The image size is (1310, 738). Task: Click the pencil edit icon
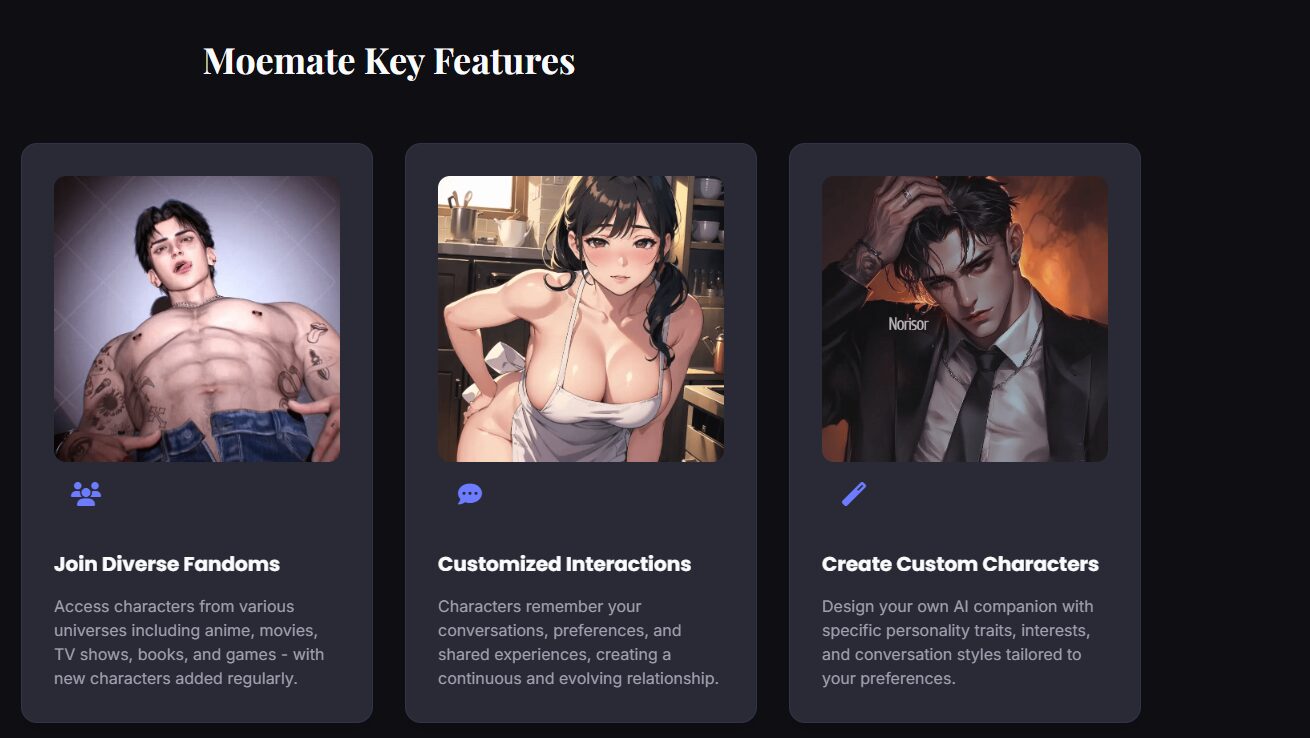pos(854,494)
